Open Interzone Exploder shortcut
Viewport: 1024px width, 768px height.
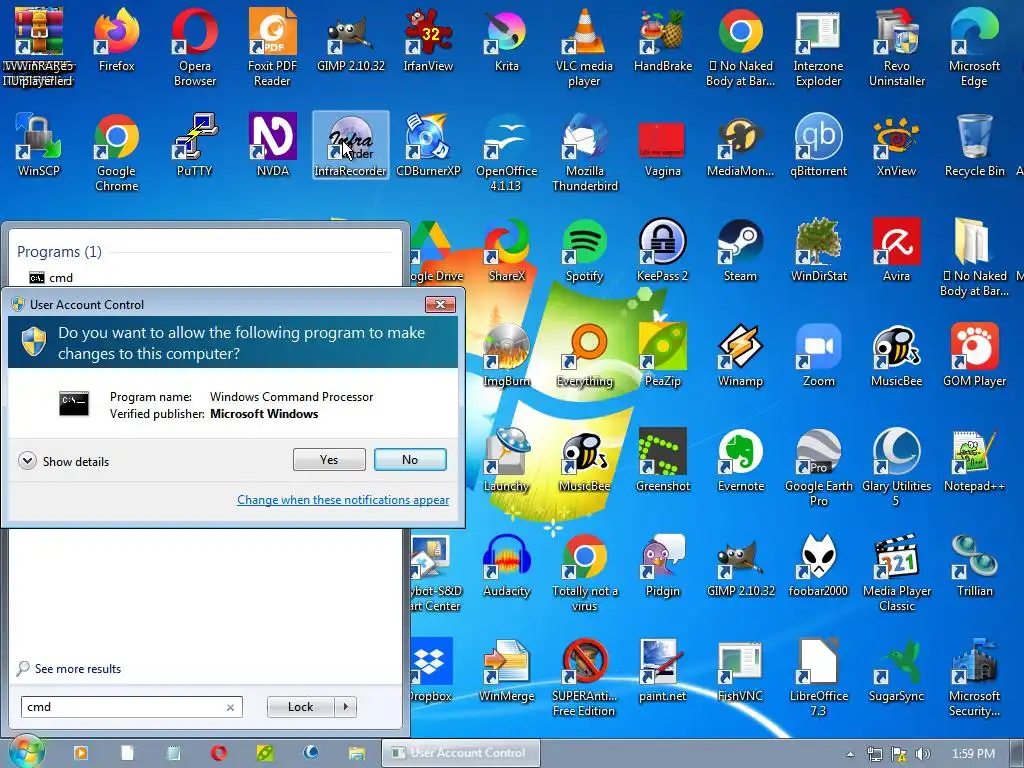pyautogui.click(x=818, y=47)
